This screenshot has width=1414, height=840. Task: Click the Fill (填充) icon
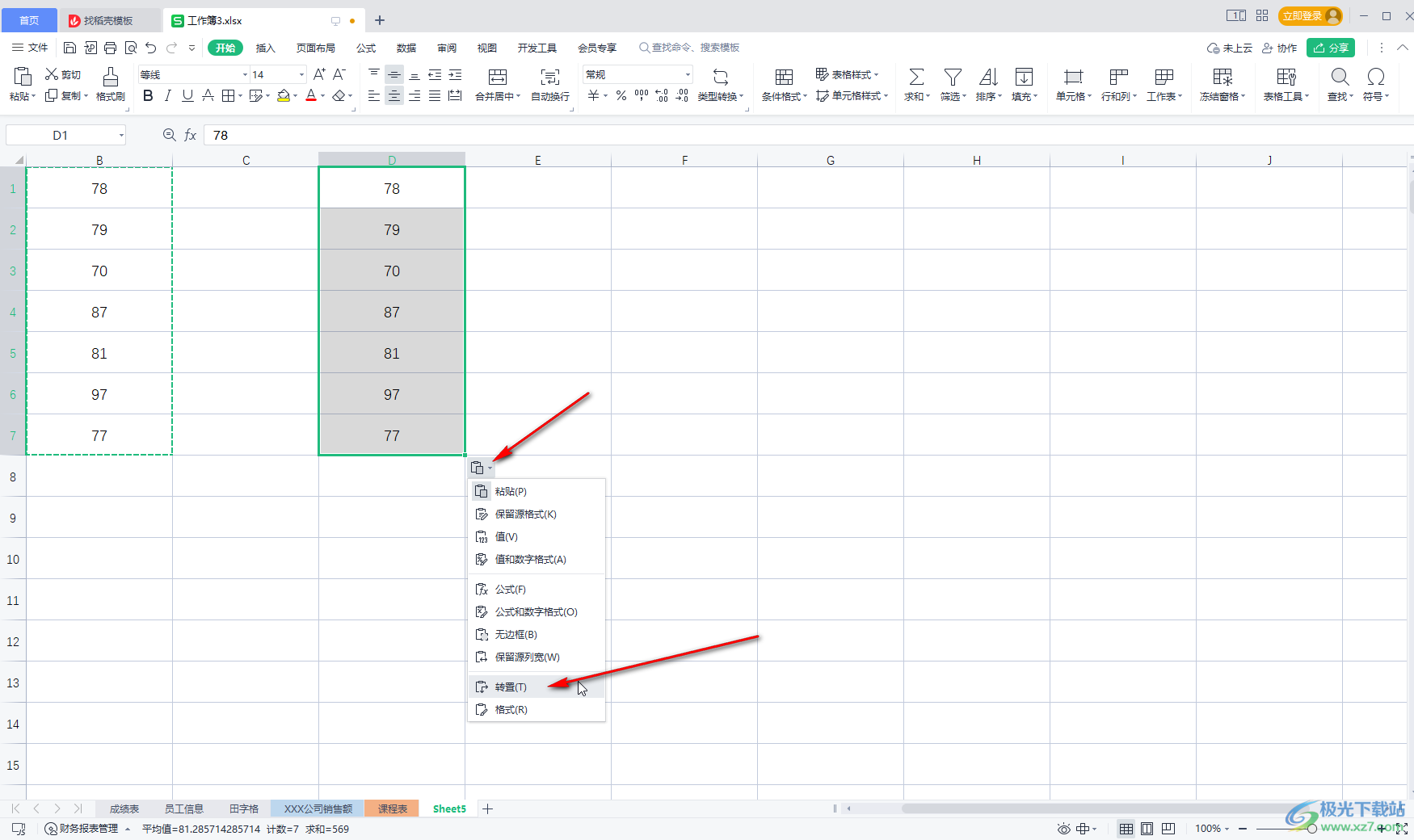tap(1024, 77)
